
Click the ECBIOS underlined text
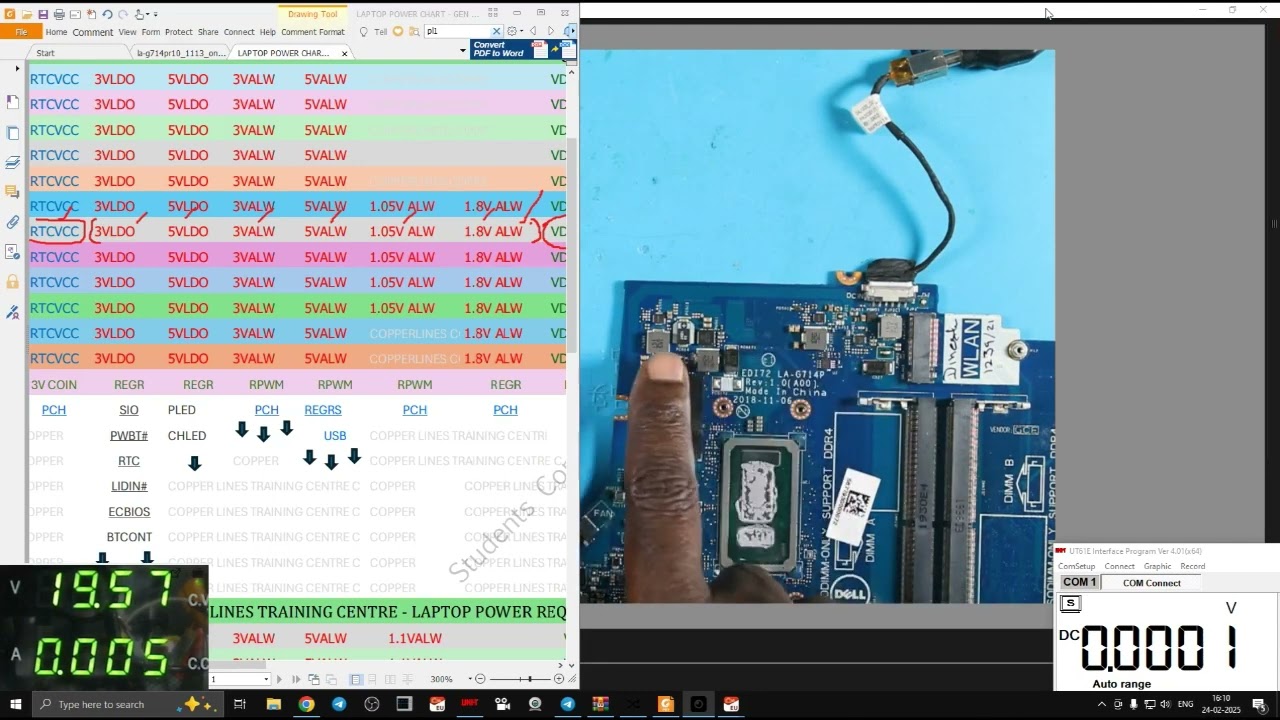pyautogui.click(x=129, y=512)
